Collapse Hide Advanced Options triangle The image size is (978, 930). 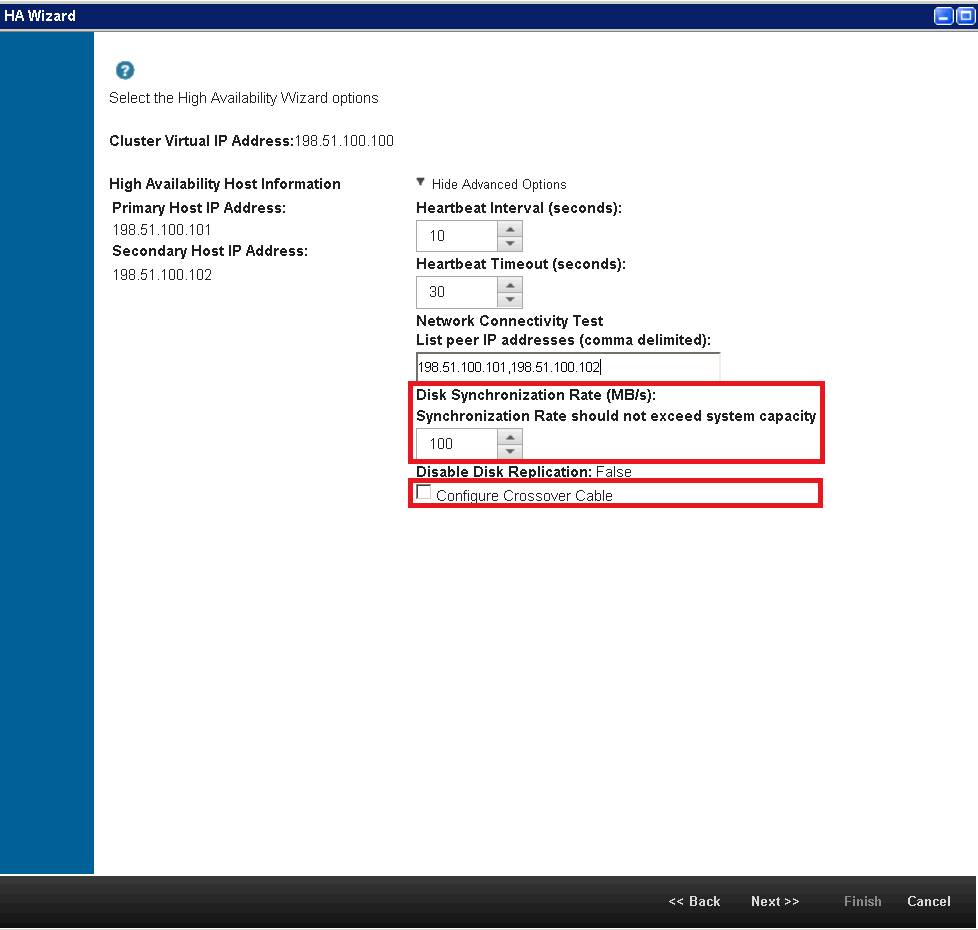click(420, 182)
